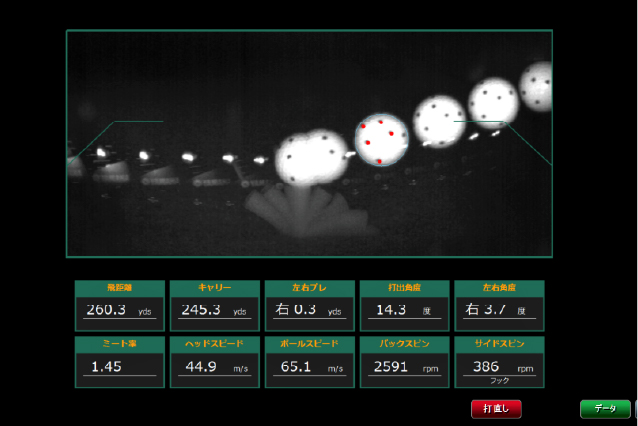This screenshot has height=426, width=638.
Task: Select the キャリー 245.3 yds panel
Action: [x=214, y=305]
